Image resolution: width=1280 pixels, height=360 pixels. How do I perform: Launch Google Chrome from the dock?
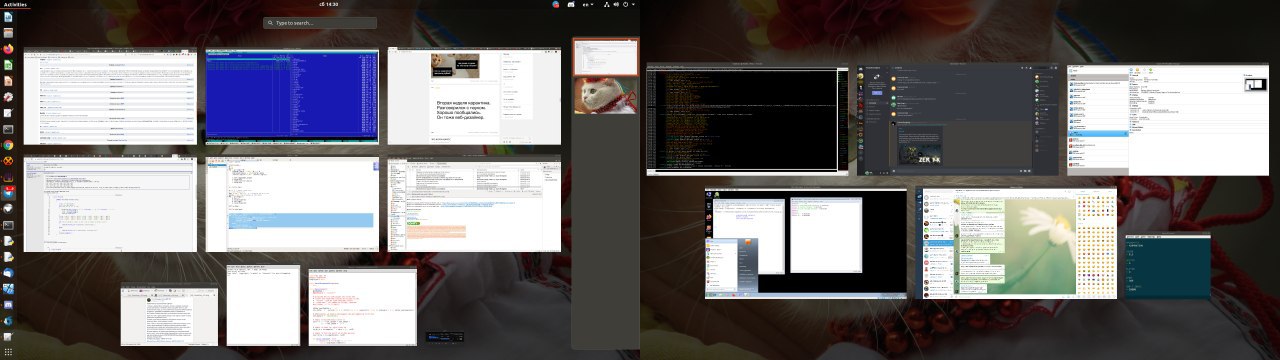[8, 145]
